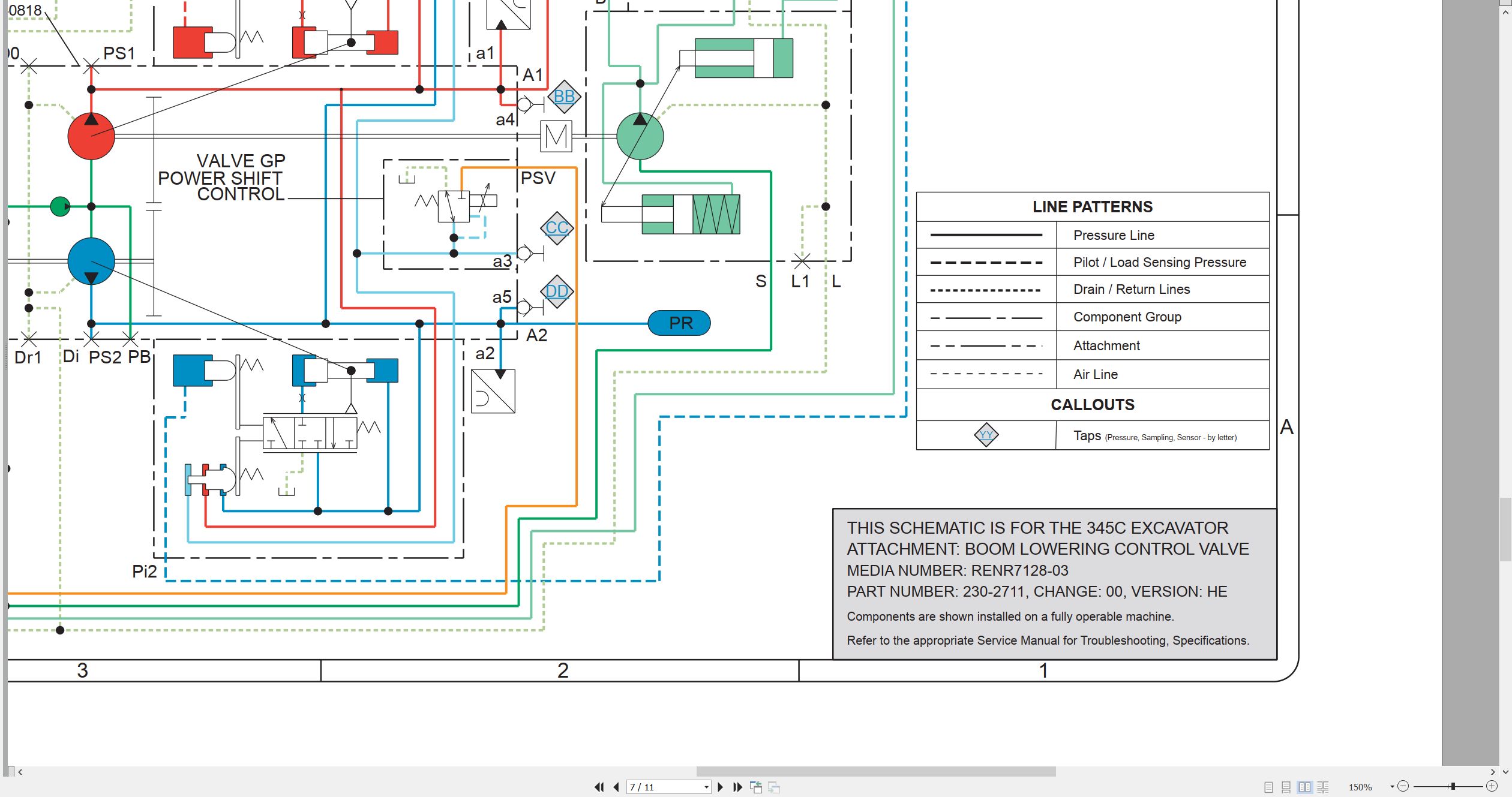The height and width of the screenshot is (797, 1512).
Task: Click the vertical scrollbar thumb
Action: pyautogui.click(x=1505, y=529)
